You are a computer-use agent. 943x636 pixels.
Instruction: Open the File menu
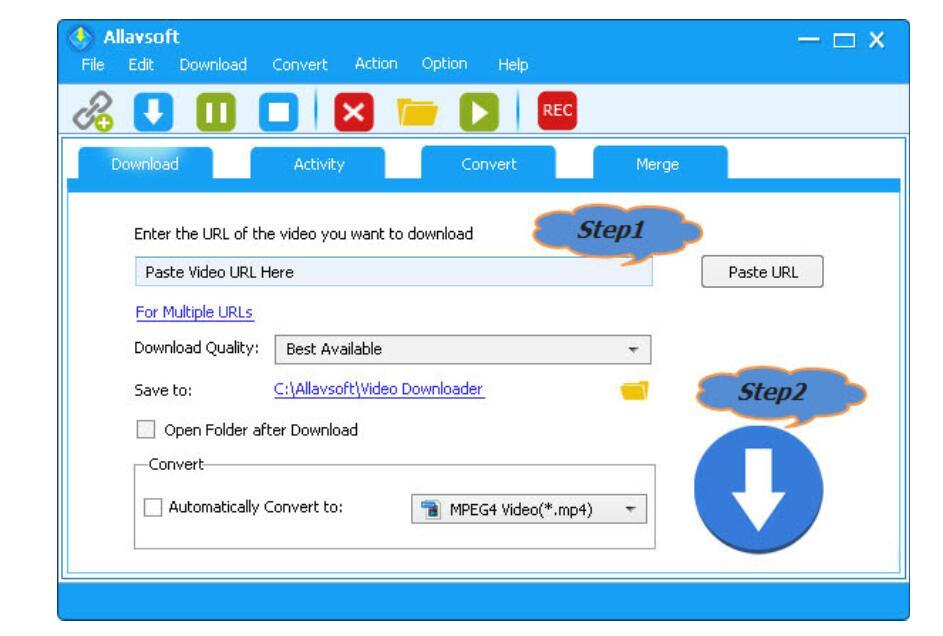93,64
